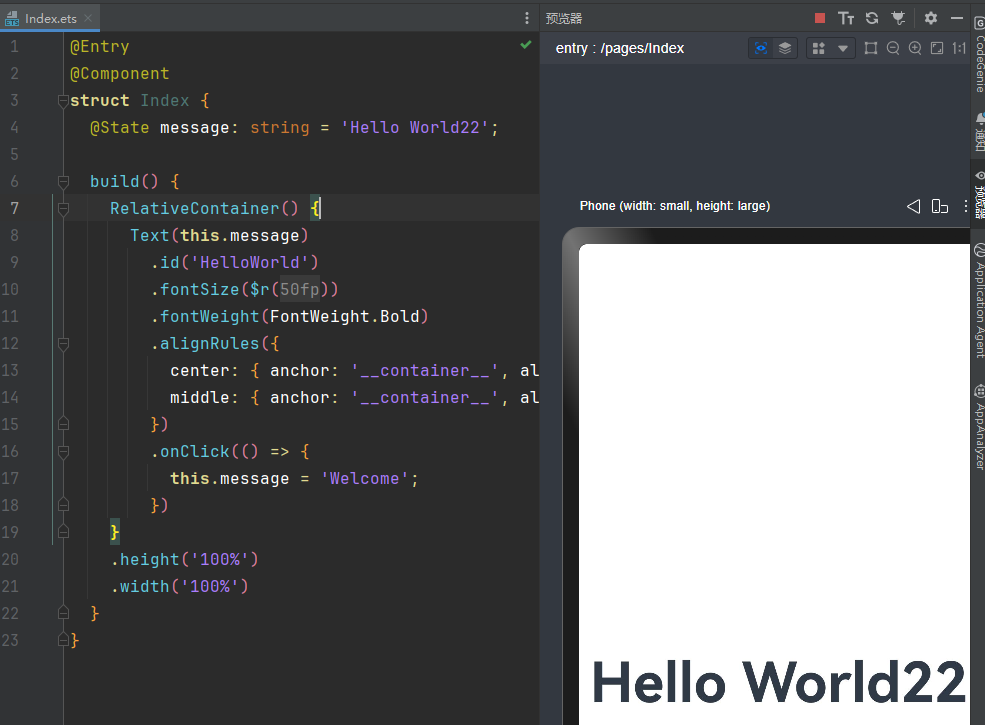Collapse the RelativeContainer fold marker
Viewport: 985px width, 725px height.
pos(63,209)
